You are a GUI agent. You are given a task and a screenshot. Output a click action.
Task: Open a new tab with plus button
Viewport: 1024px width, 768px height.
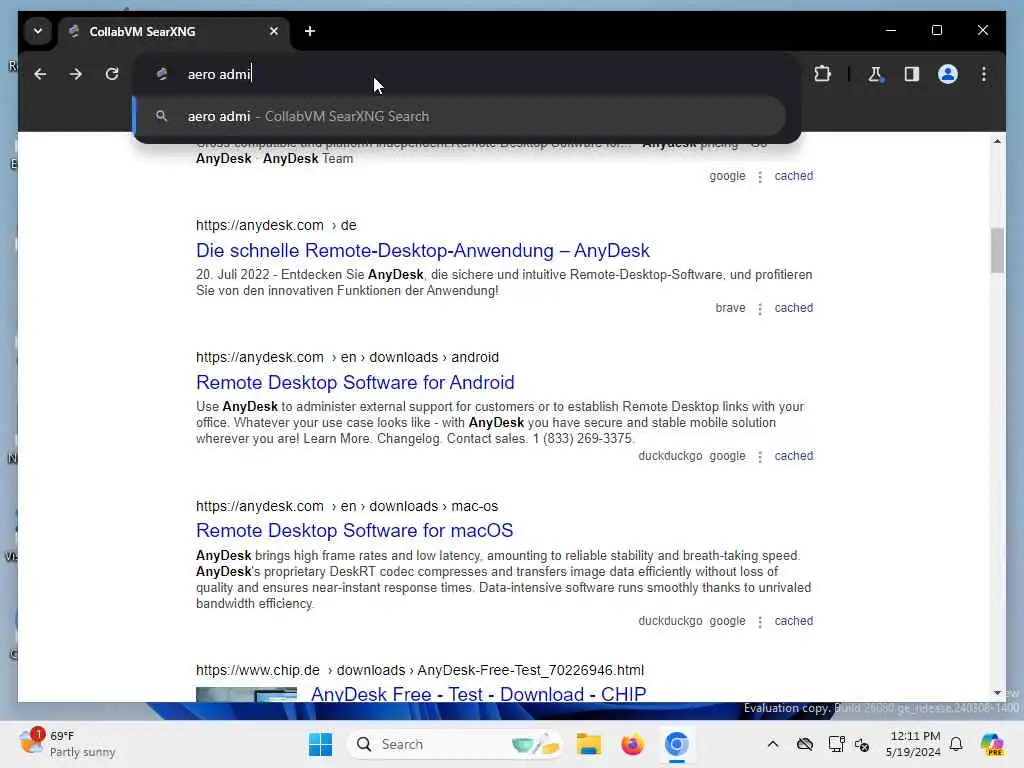coord(310,31)
